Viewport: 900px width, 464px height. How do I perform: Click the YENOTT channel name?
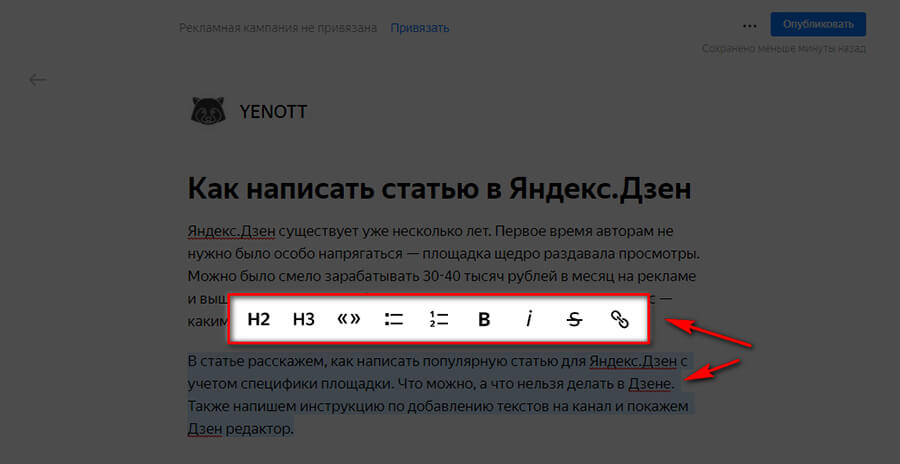point(273,112)
